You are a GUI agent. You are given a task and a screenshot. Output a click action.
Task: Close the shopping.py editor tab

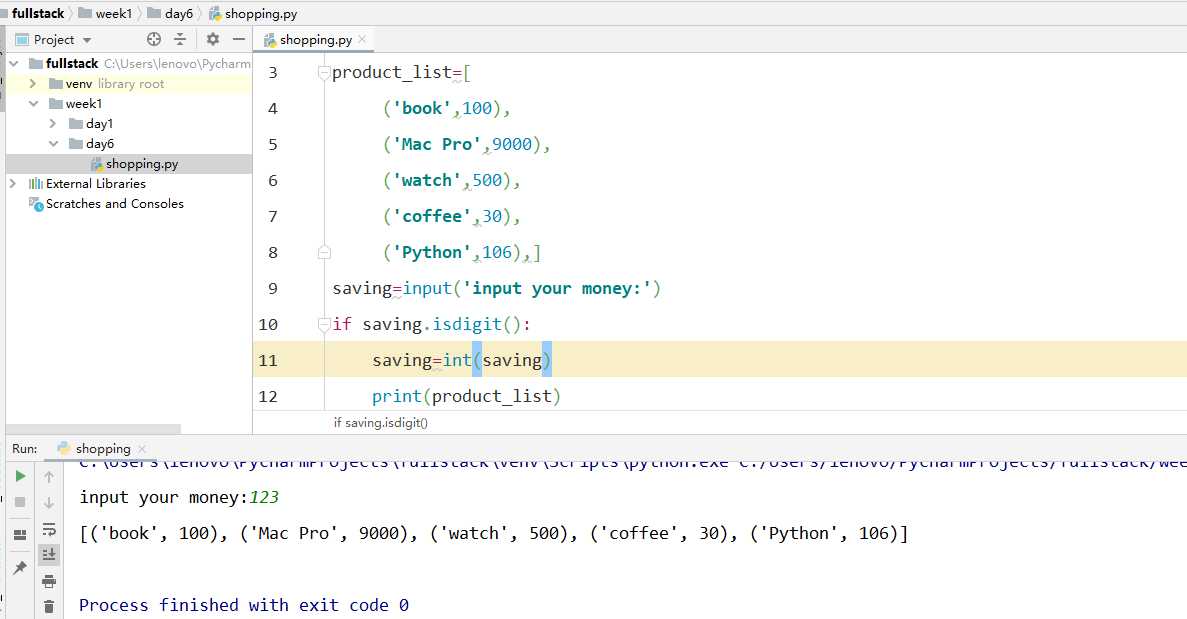click(362, 39)
